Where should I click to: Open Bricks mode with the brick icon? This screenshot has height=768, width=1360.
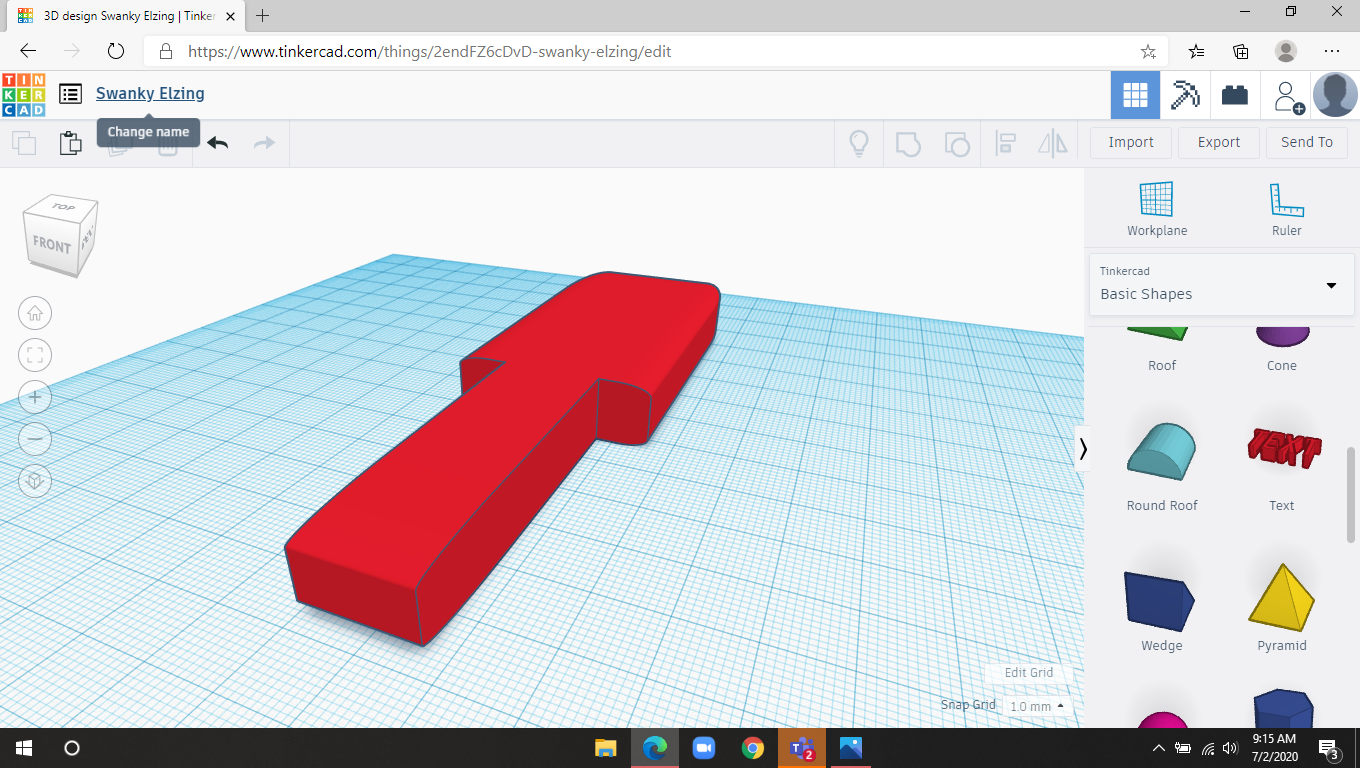click(1235, 95)
